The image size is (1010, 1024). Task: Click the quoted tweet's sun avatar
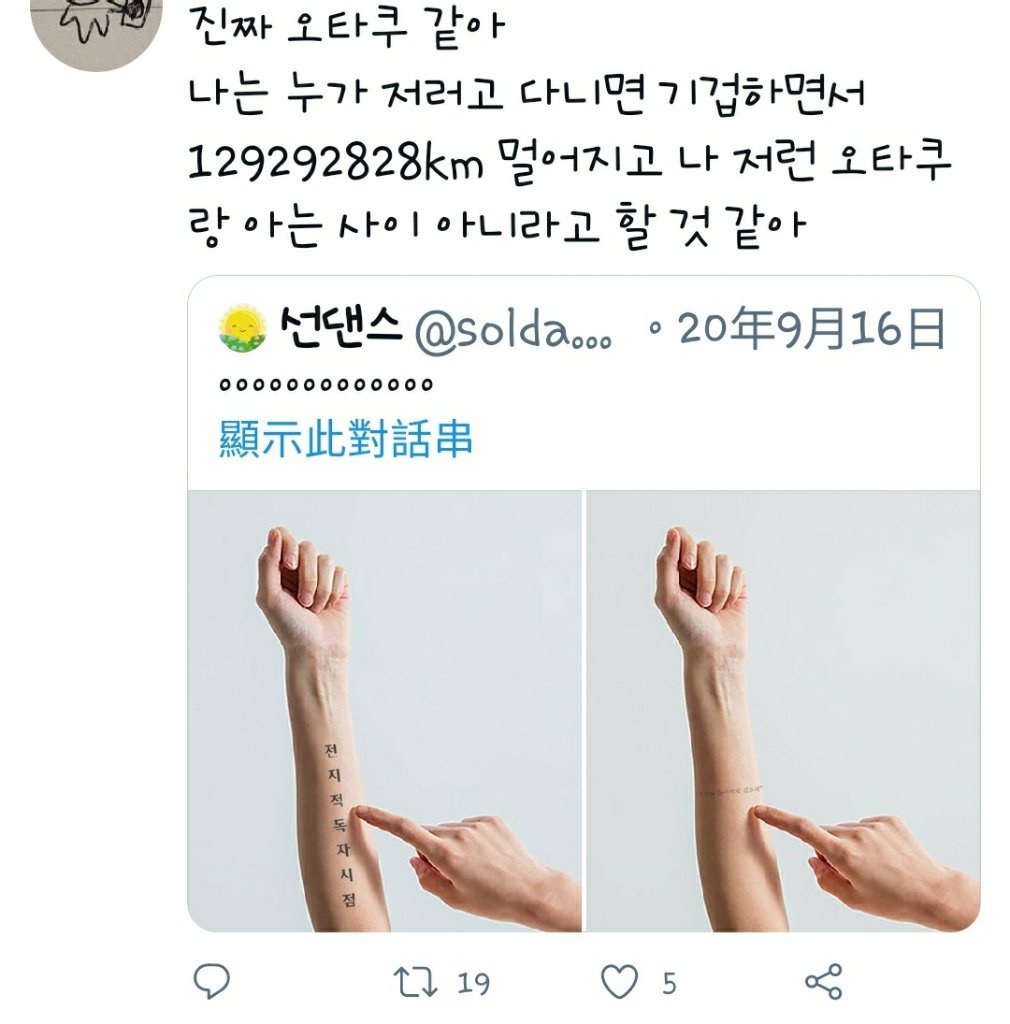point(242,328)
